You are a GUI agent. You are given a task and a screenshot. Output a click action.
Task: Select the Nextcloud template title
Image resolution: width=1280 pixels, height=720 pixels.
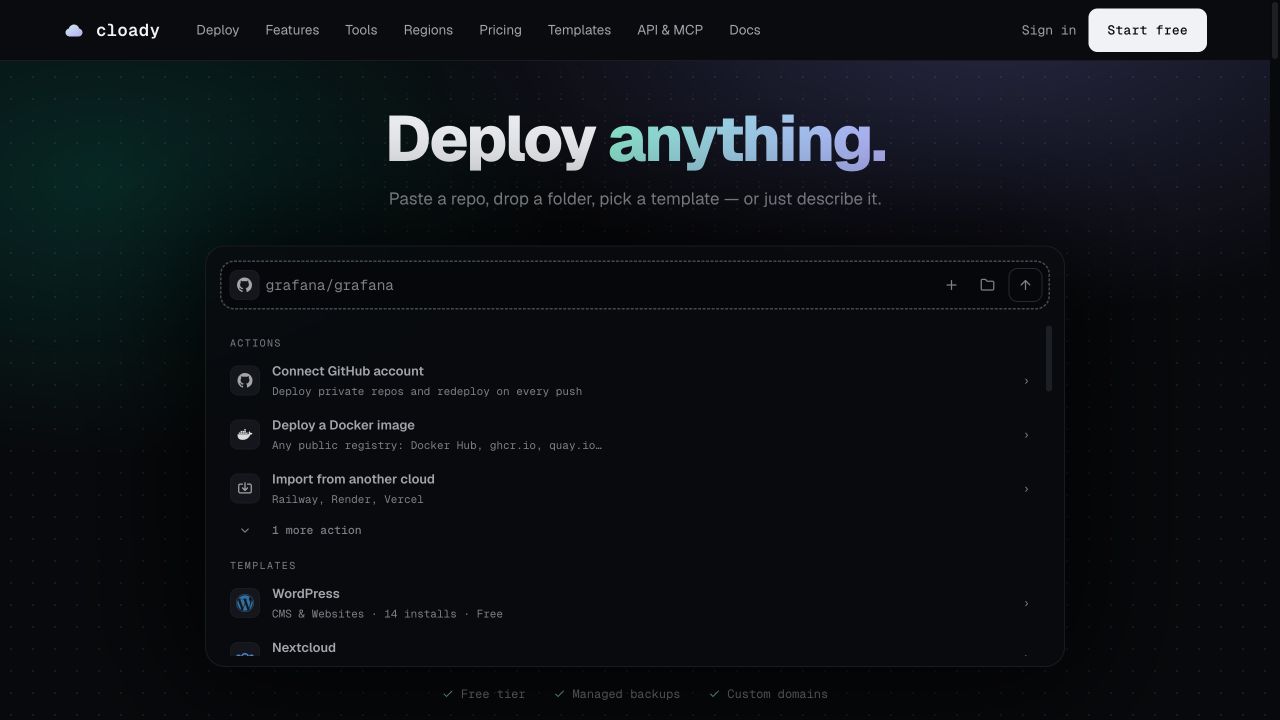pos(304,648)
